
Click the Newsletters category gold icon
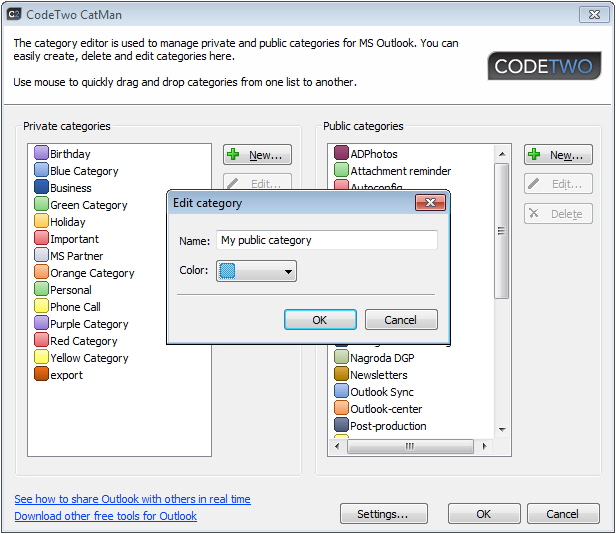(x=341, y=374)
